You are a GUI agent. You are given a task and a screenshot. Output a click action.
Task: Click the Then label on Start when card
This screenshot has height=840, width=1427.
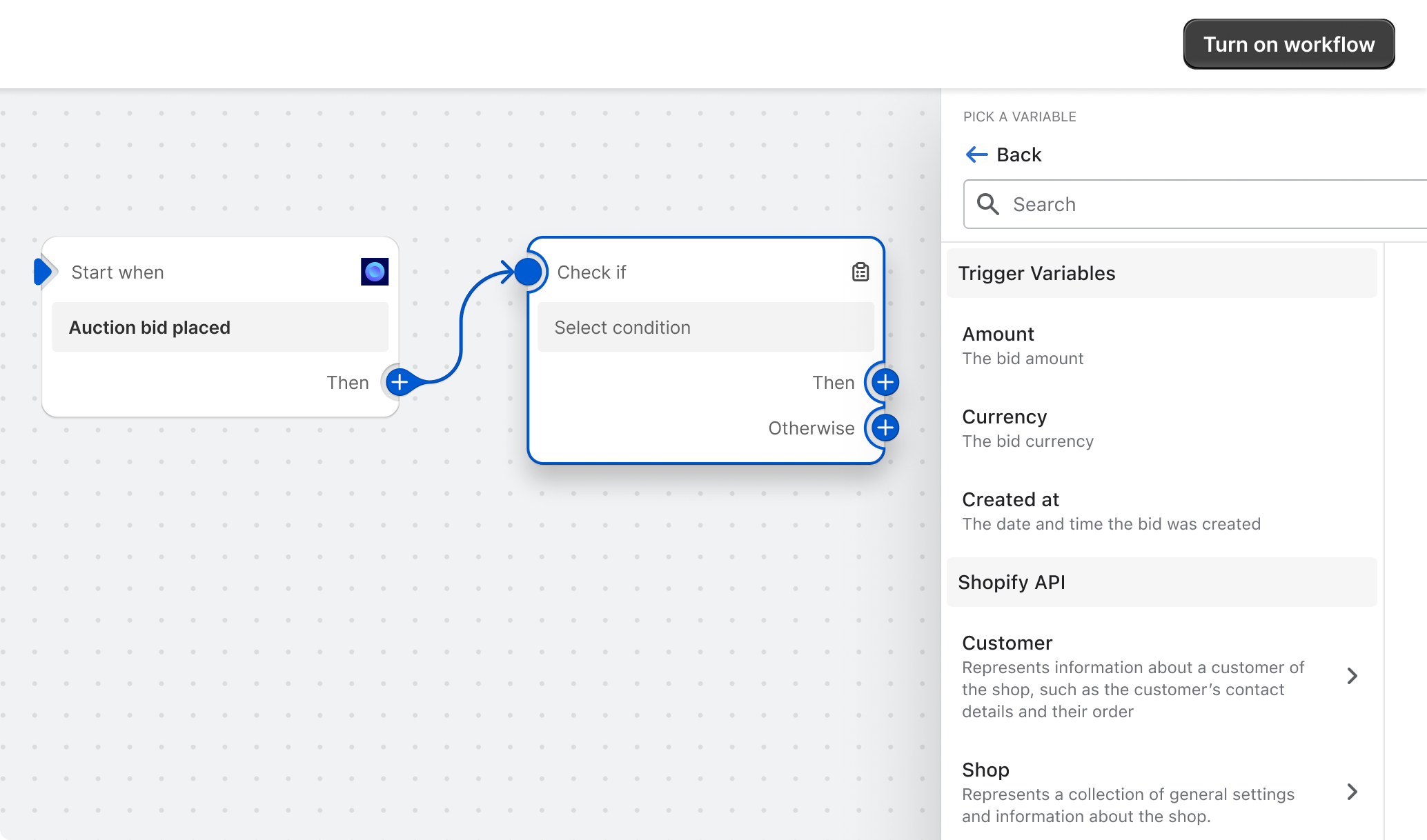[x=348, y=383]
